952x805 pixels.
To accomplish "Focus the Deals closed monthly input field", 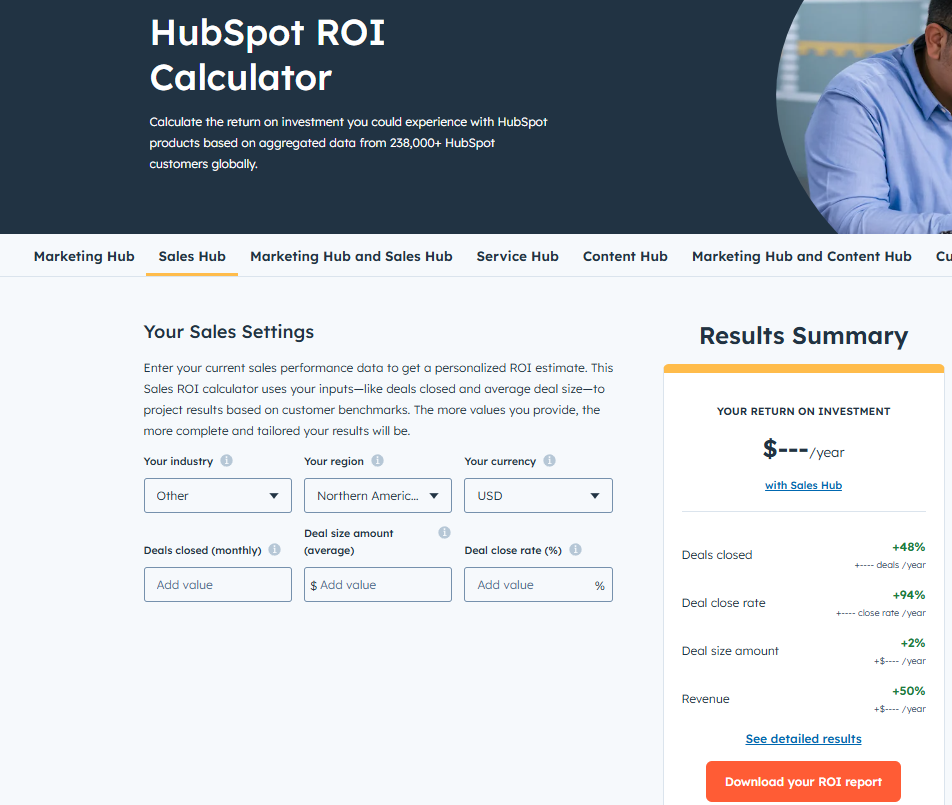I will pyautogui.click(x=217, y=585).
